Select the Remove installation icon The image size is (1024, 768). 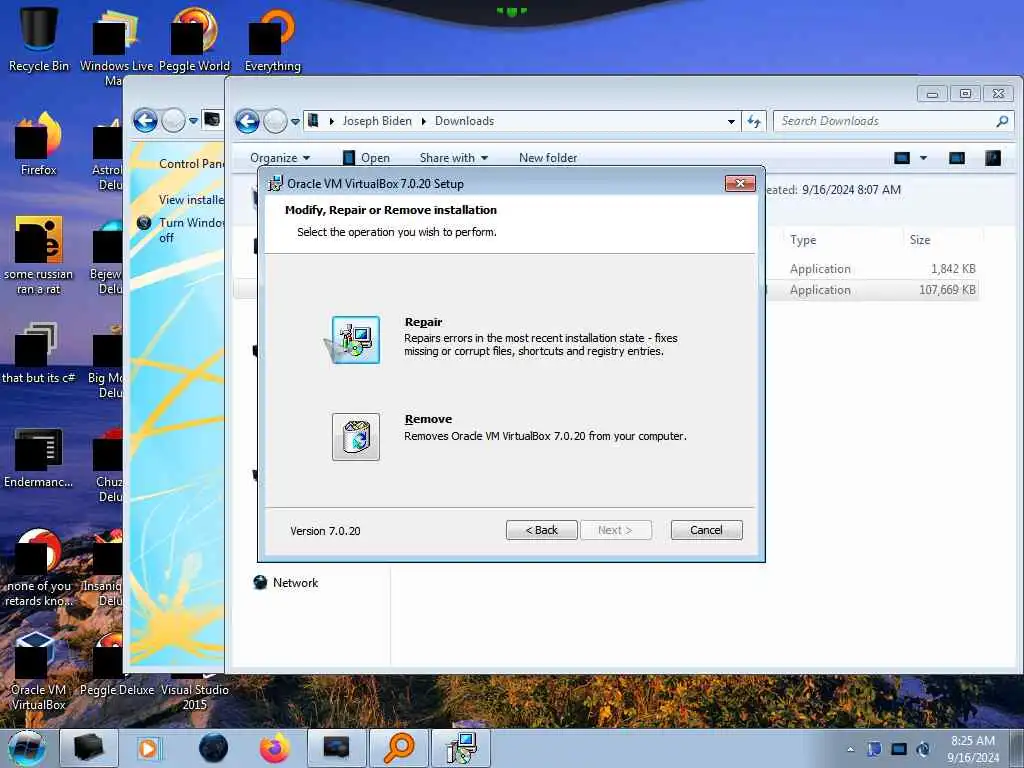(355, 437)
